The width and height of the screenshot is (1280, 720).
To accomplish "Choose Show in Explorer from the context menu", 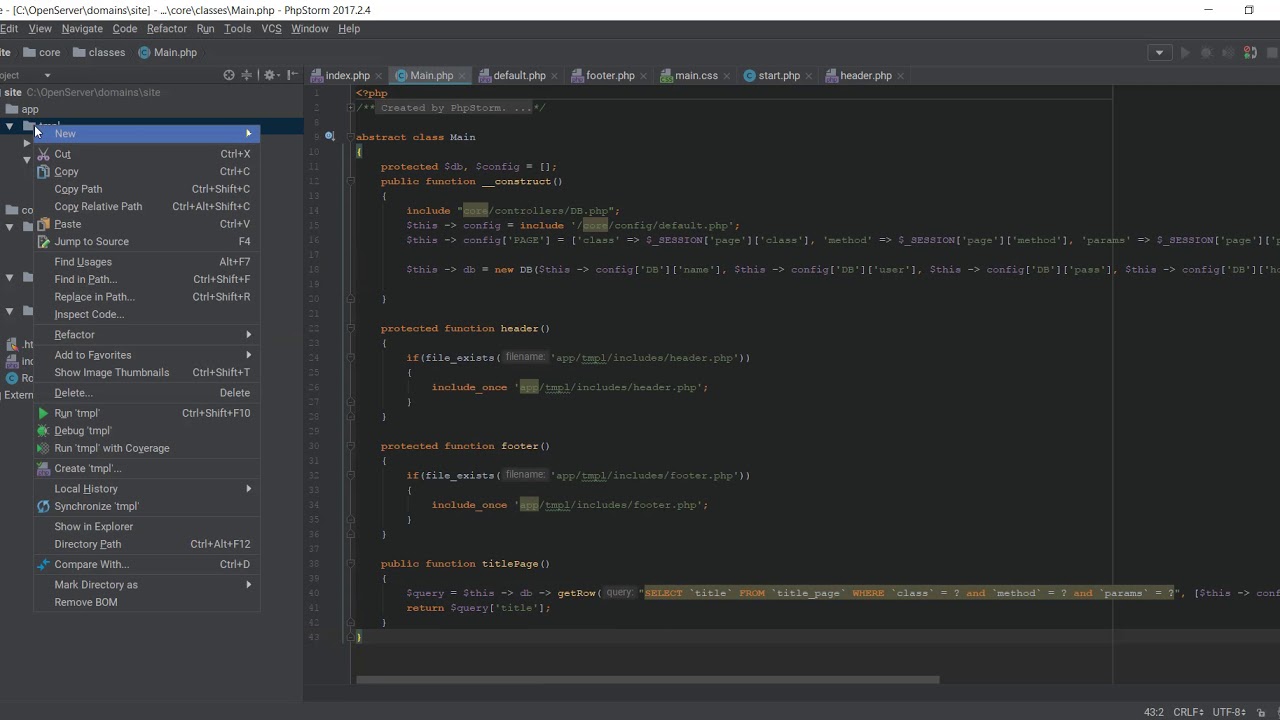I will (147, 527).
